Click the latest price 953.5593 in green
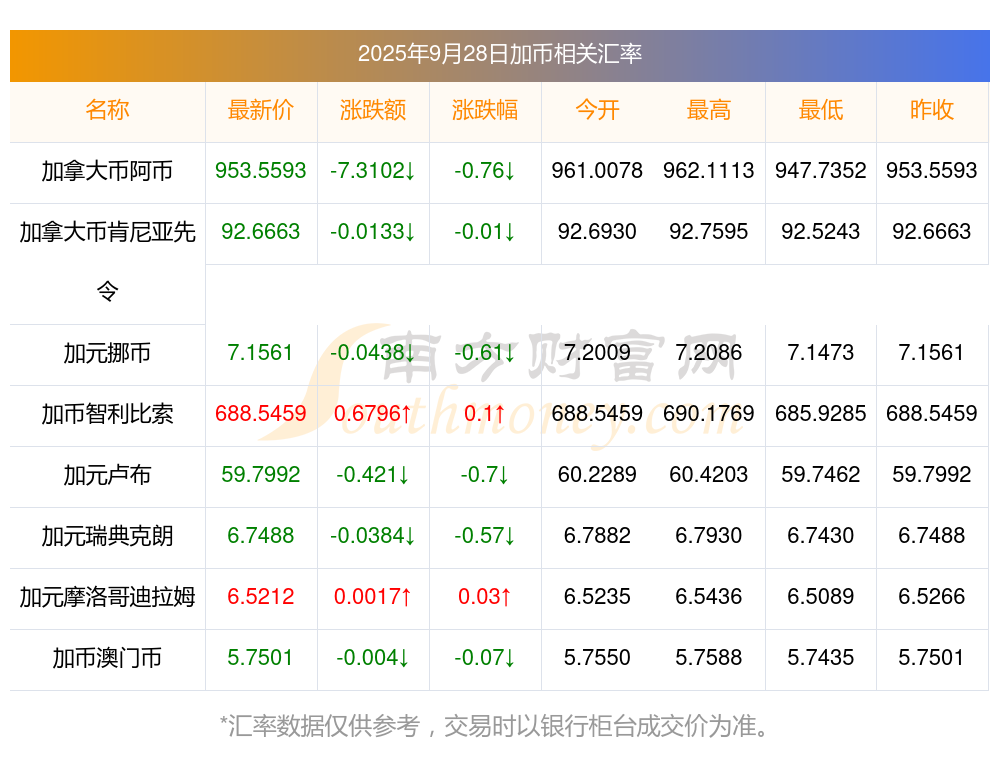Viewport: 1000px width, 757px height. (261, 171)
